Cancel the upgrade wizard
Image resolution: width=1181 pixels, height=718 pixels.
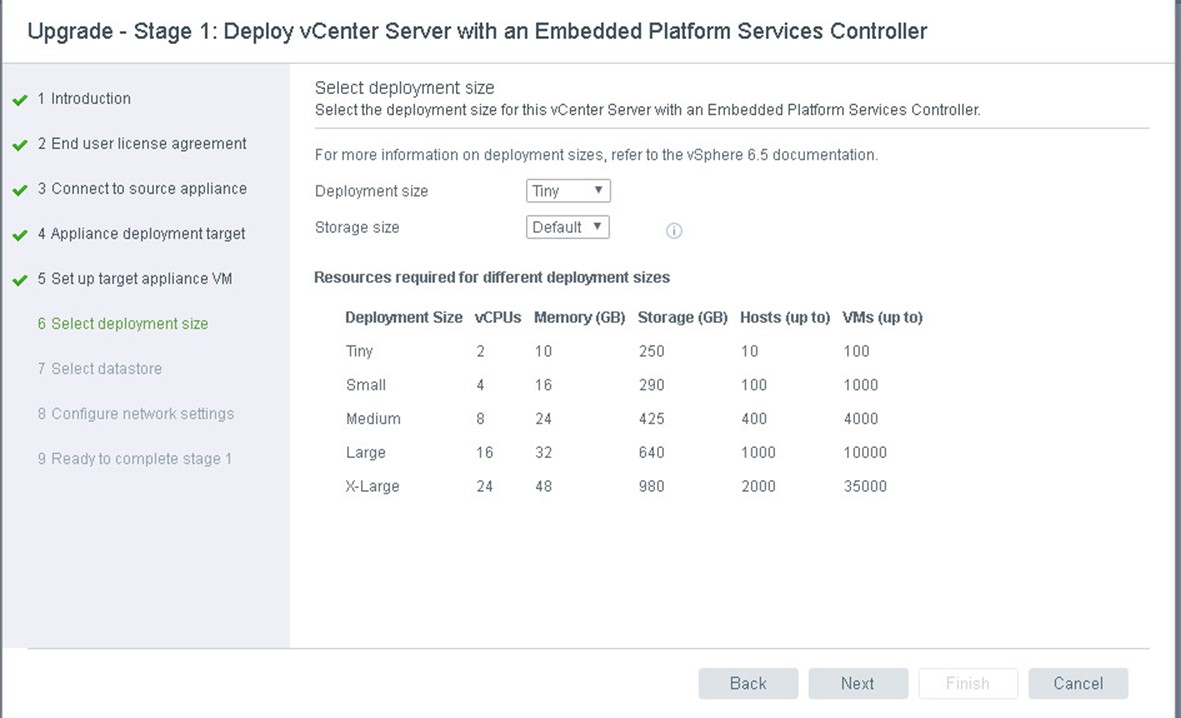click(x=1078, y=683)
